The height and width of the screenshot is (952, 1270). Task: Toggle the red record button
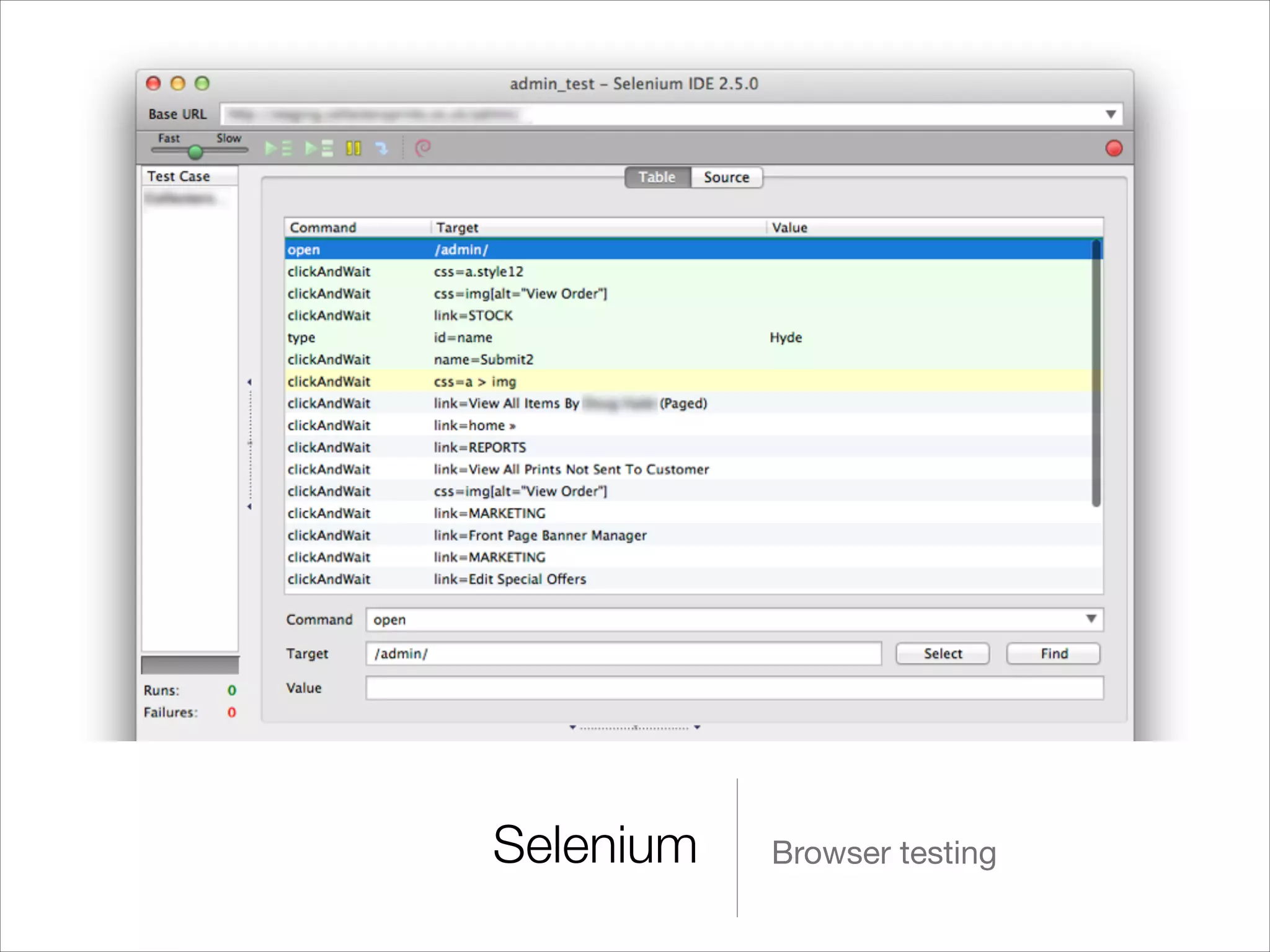pyautogui.click(x=1114, y=148)
